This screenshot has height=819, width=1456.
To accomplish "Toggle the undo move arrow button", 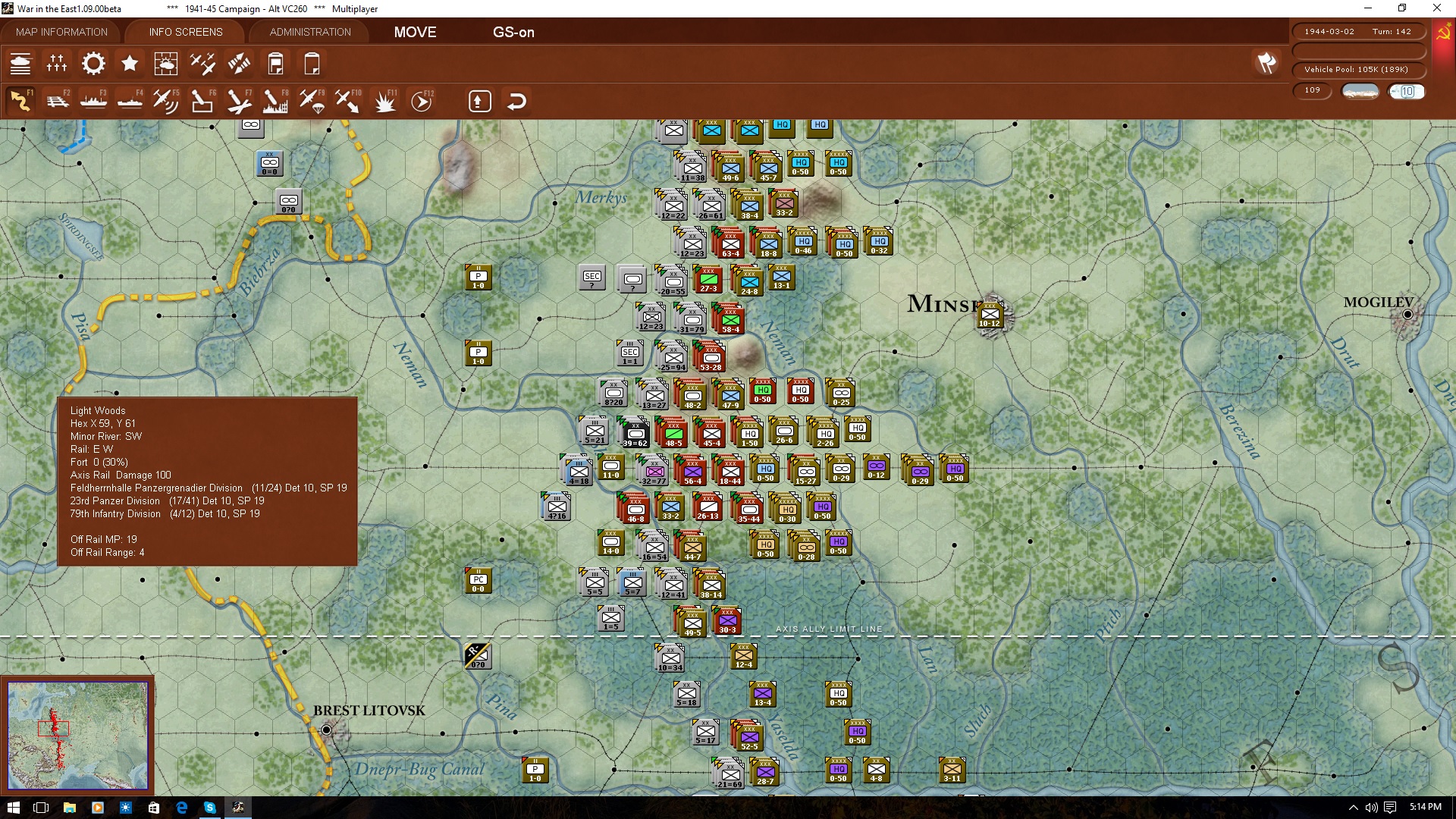I will pos(517,100).
